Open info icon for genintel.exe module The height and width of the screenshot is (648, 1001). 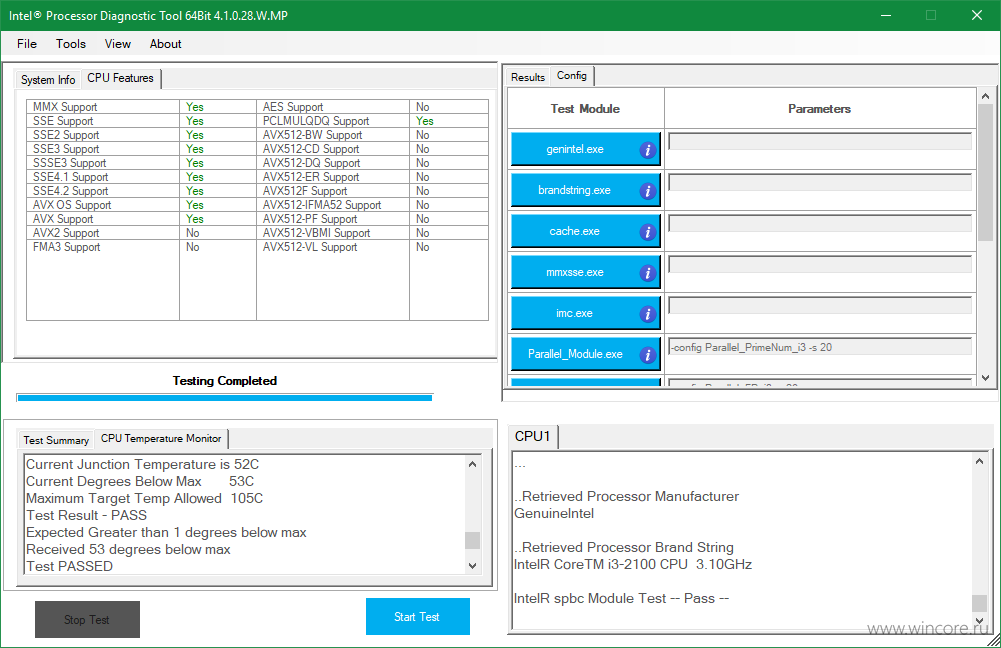click(x=647, y=150)
